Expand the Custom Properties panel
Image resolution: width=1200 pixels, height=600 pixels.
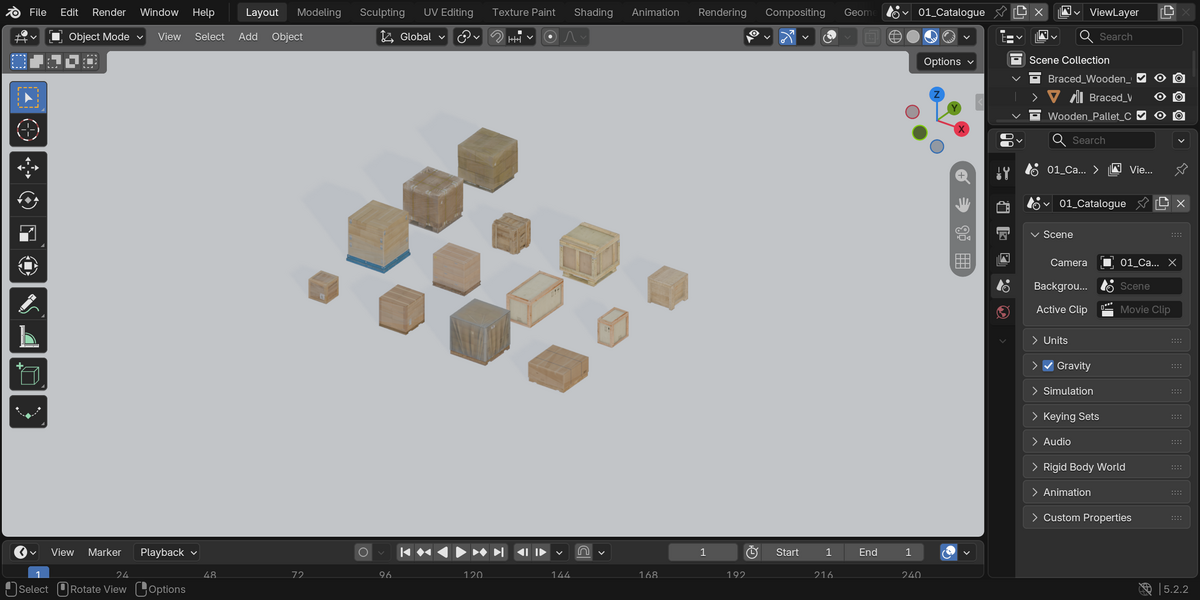(1106, 518)
